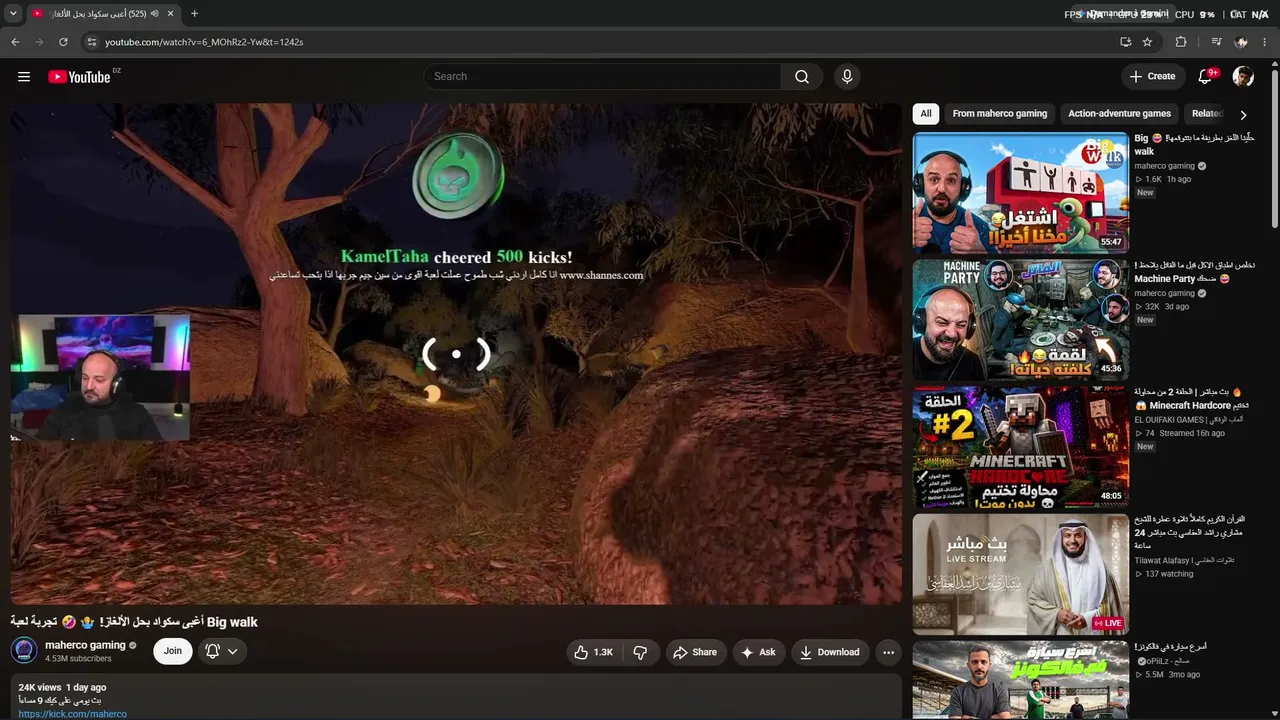Click the 4.53M subscribers text
The height and width of the screenshot is (720, 1280).
pyautogui.click(x=78, y=659)
